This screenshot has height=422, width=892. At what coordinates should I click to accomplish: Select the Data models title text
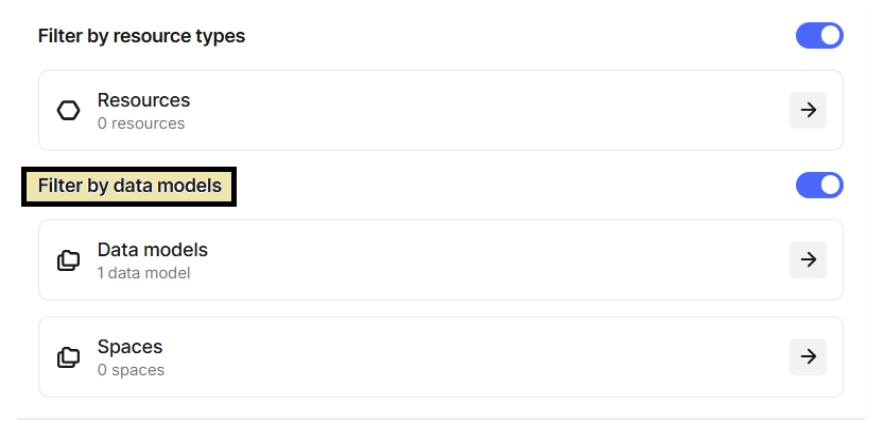tap(152, 249)
